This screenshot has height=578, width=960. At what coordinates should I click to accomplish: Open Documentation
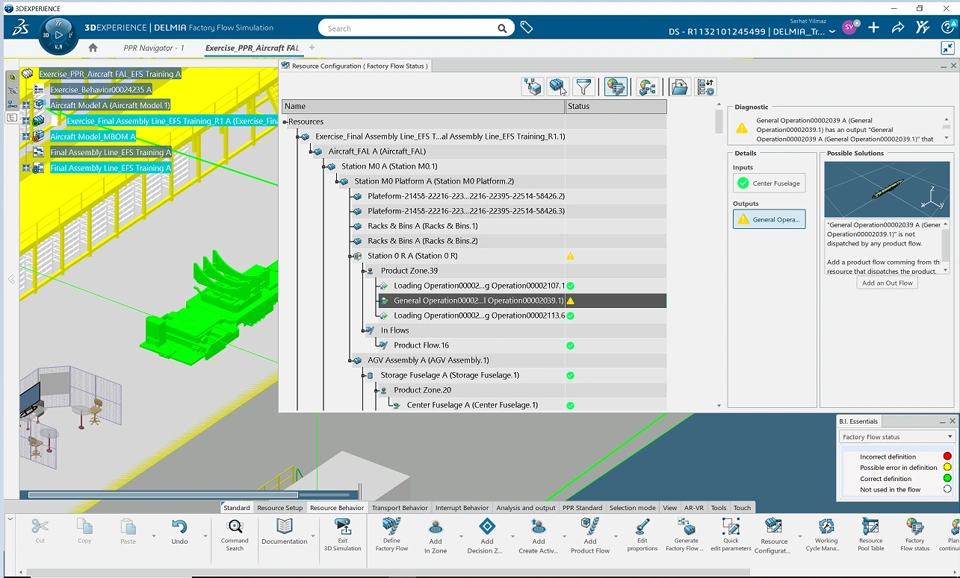coord(284,531)
